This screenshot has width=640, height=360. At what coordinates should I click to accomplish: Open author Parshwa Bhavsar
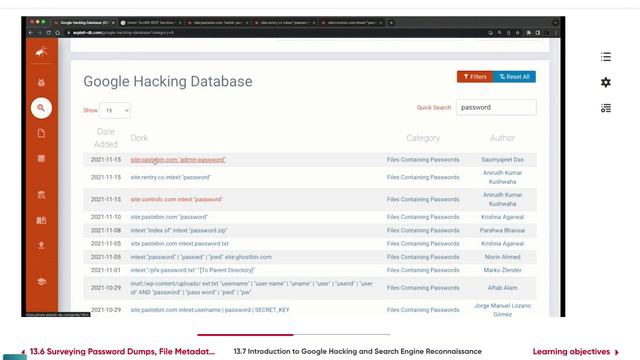coord(502,230)
